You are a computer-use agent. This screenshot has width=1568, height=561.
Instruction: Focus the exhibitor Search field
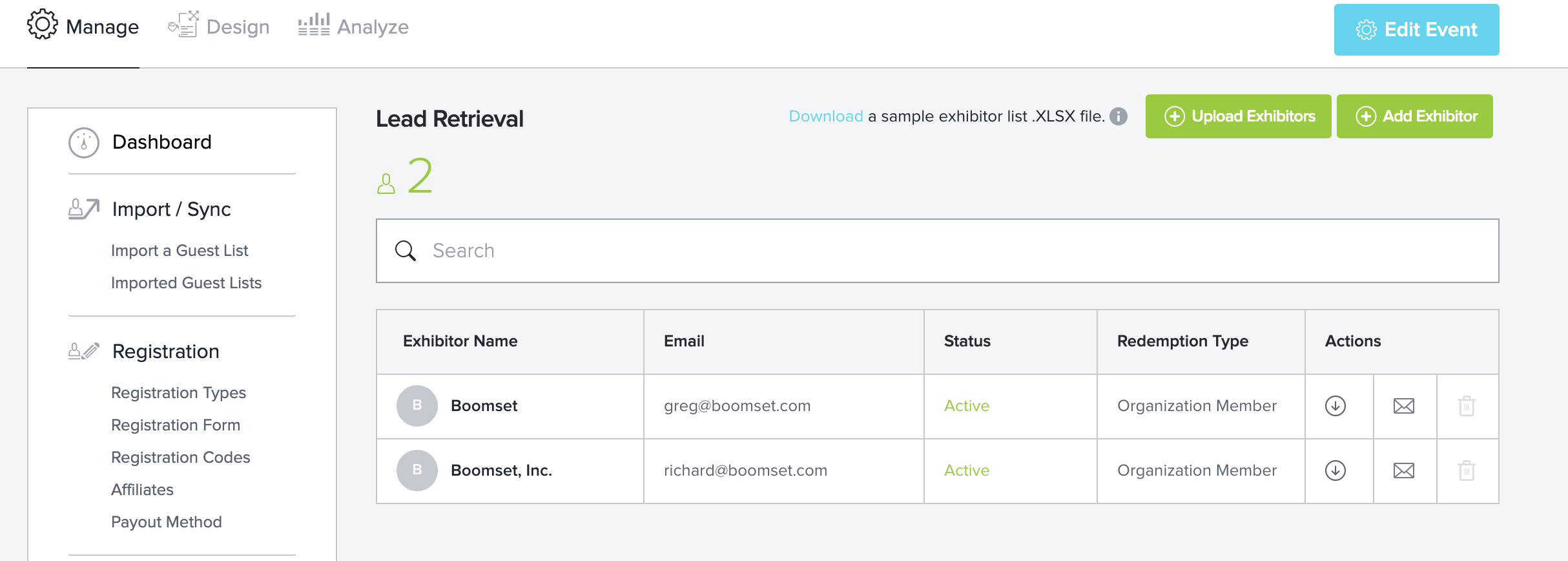(937, 251)
